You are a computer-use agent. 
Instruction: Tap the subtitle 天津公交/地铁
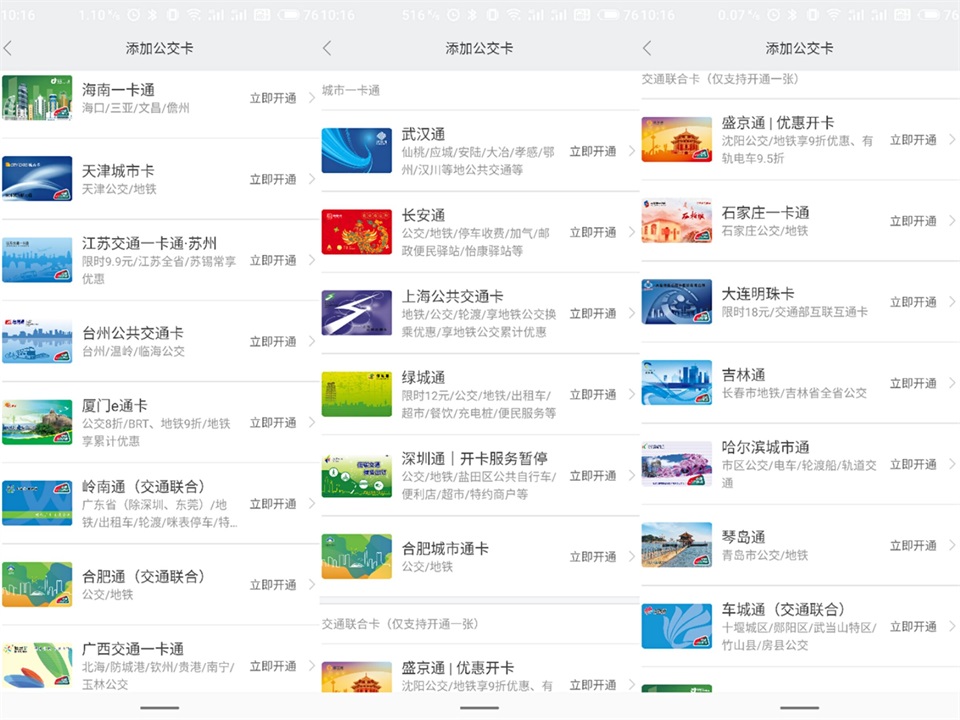point(119,189)
